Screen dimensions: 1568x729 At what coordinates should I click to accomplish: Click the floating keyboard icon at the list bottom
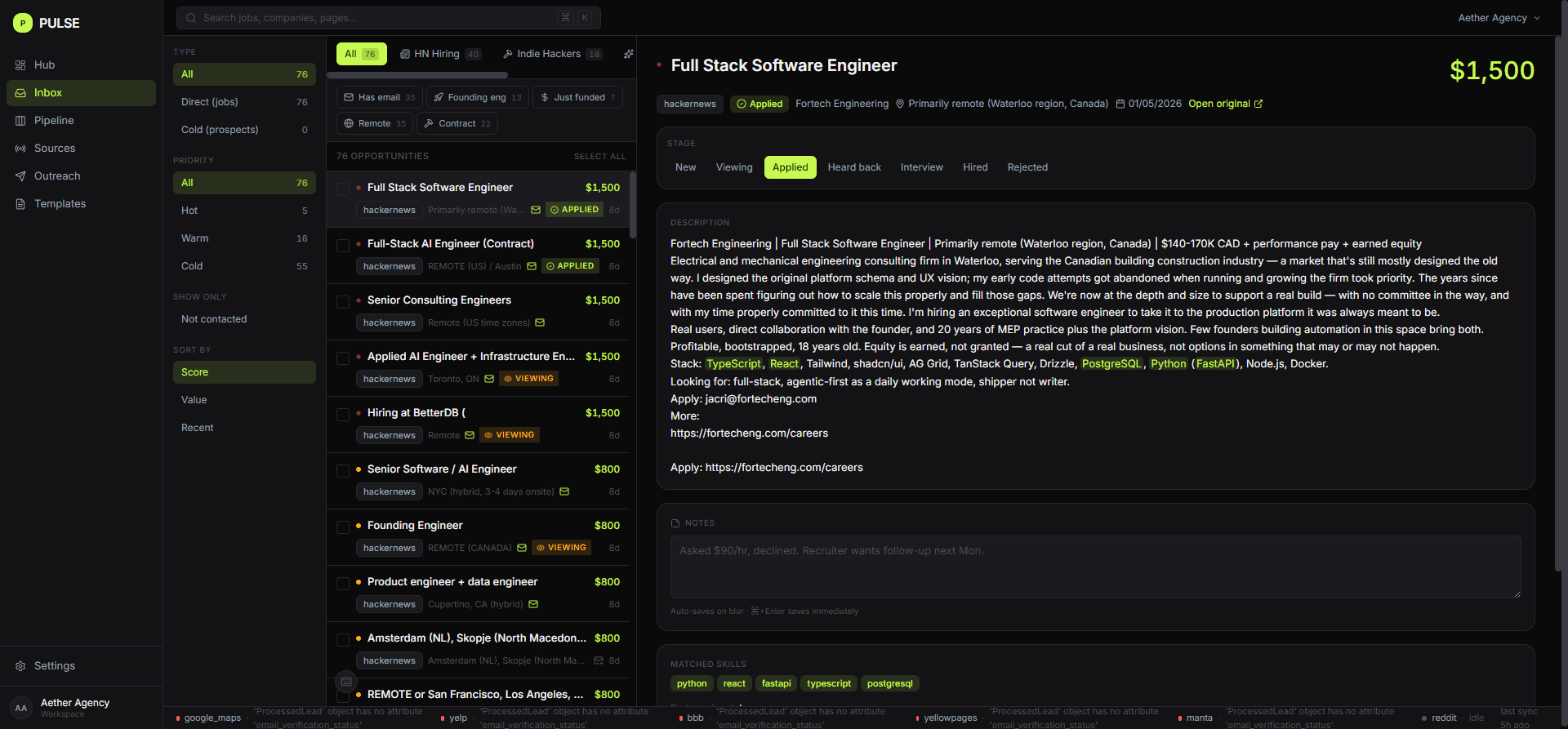(x=346, y=682)
